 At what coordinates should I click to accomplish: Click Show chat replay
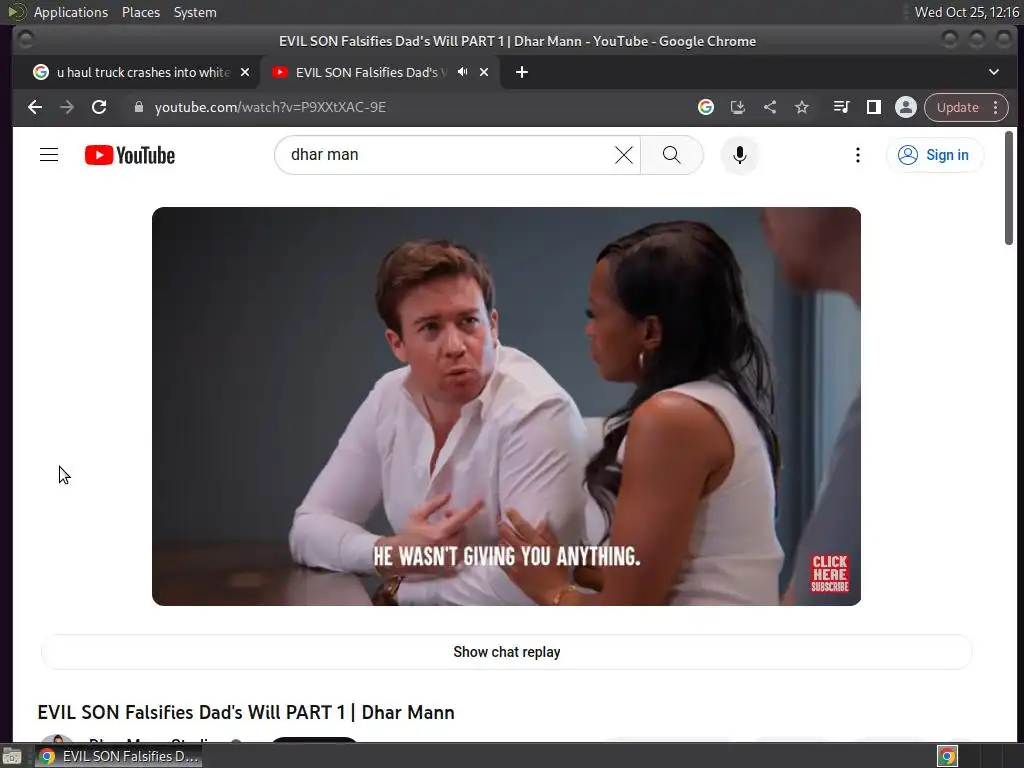tap(507, 652)
